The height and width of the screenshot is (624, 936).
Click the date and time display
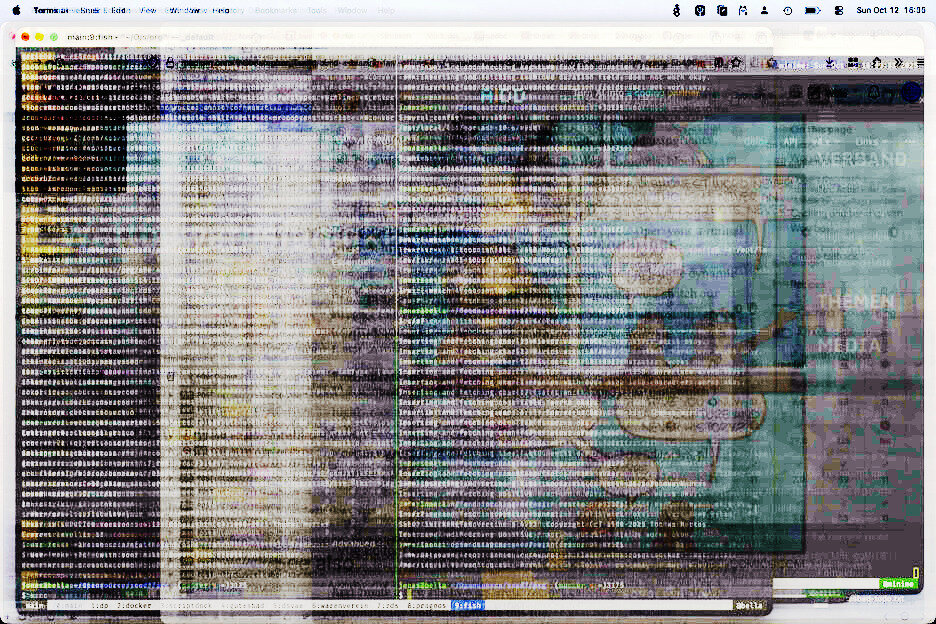(x=888, y=10)
